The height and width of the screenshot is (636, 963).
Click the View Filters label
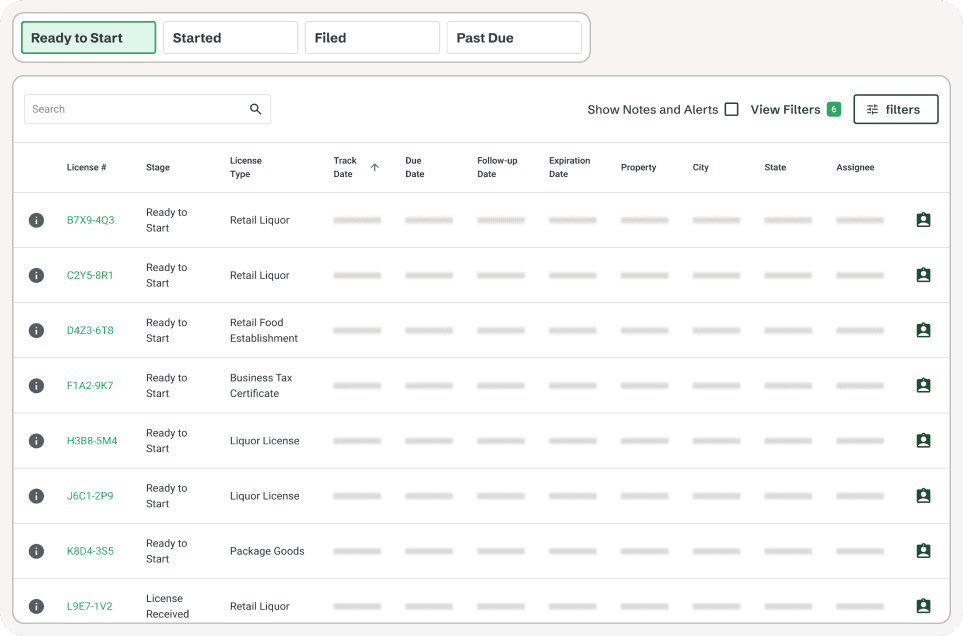click(785, 109)
